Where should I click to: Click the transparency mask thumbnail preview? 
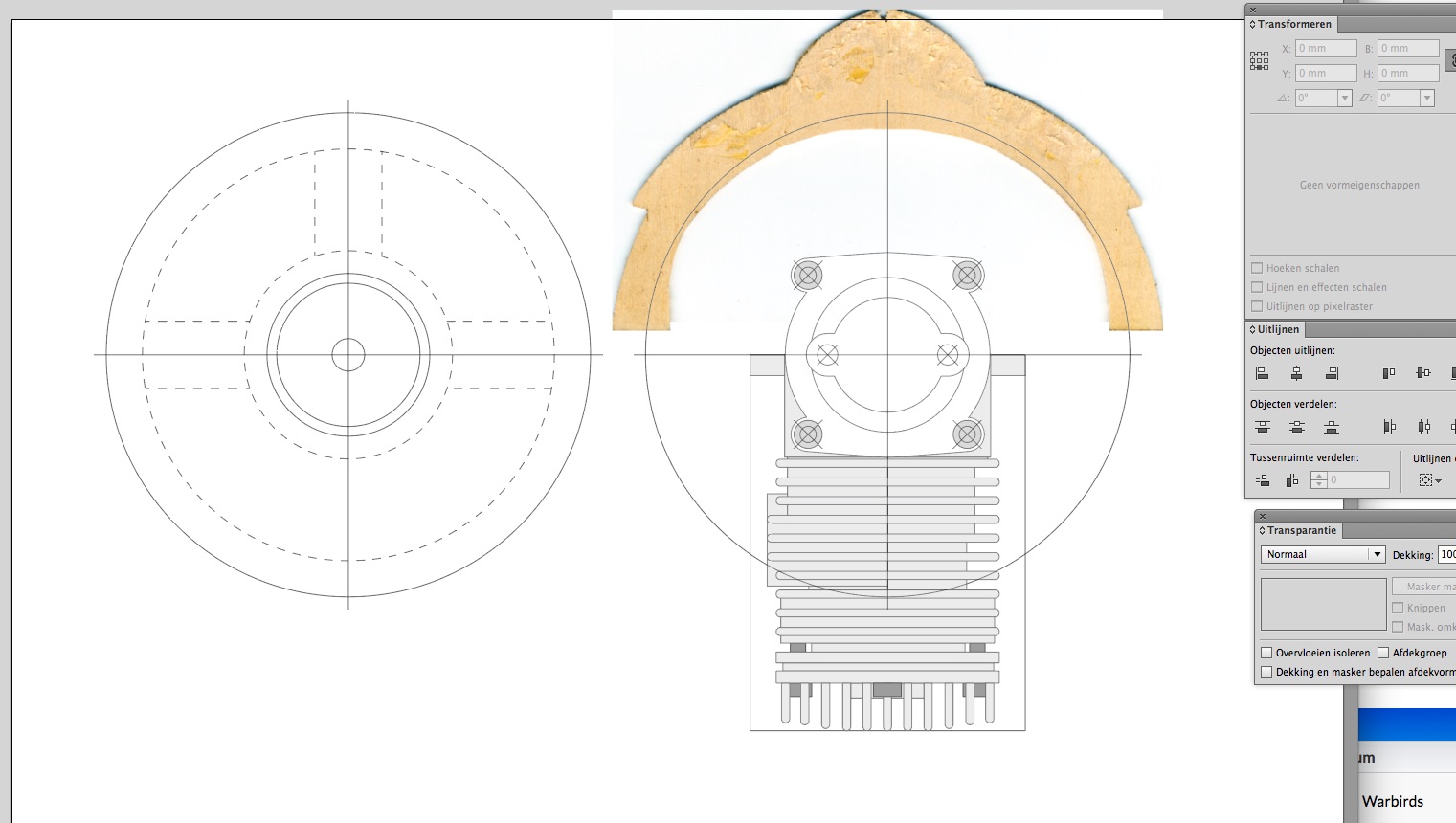click(1323, 604)
